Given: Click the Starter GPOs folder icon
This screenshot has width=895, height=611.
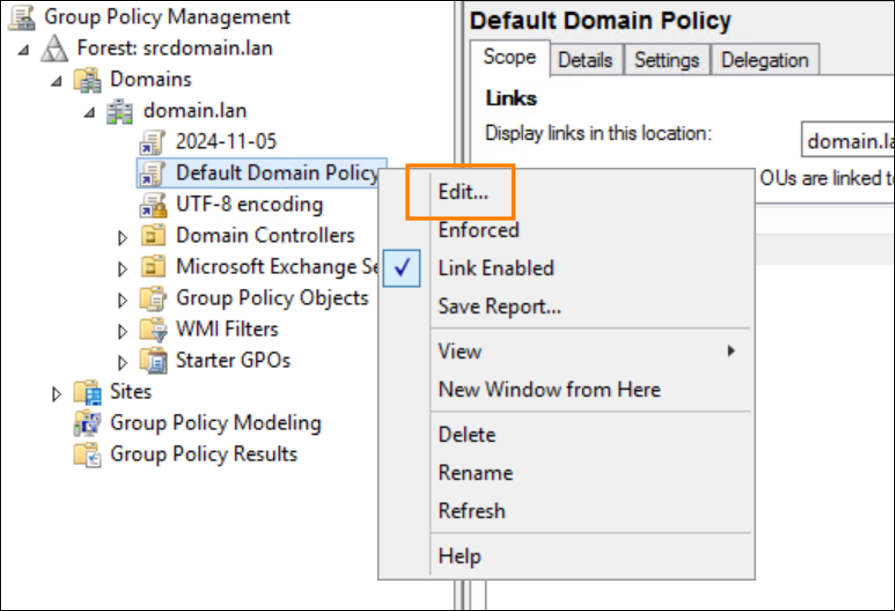Looking at the screenshot, I should (x=154, y=361).
